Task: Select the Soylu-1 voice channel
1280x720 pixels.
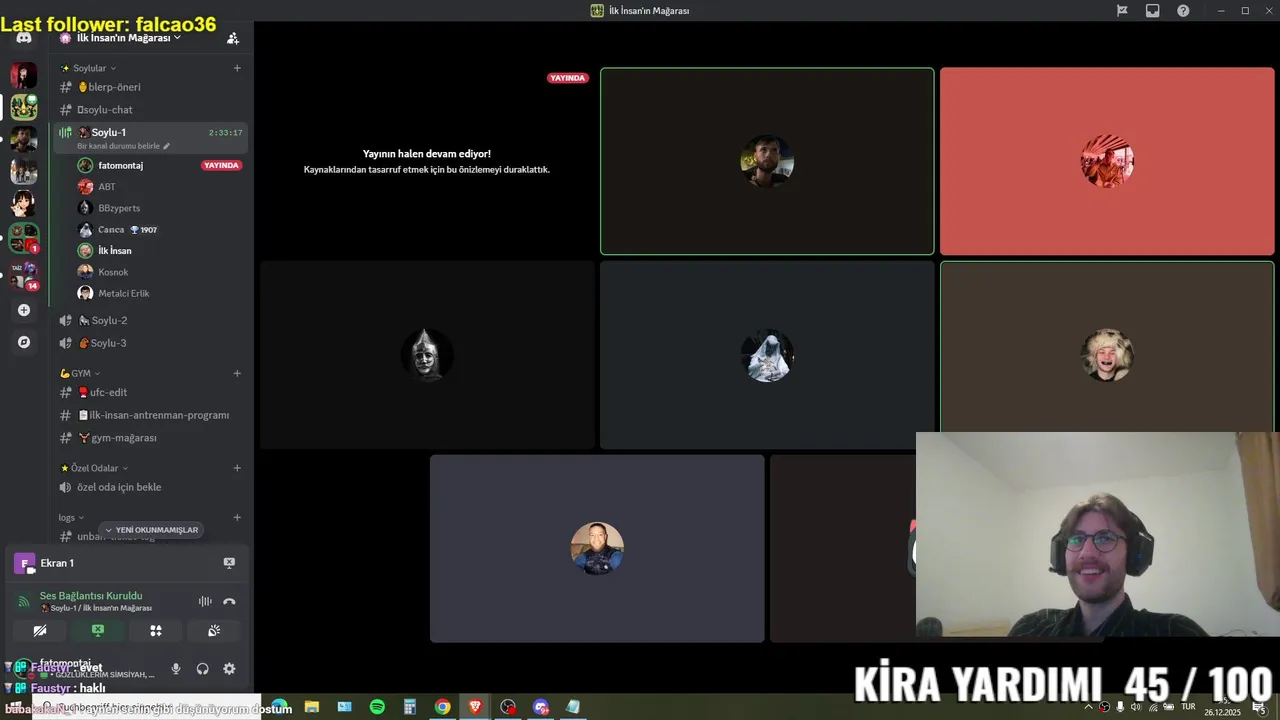Action: (x=150, y=138)
